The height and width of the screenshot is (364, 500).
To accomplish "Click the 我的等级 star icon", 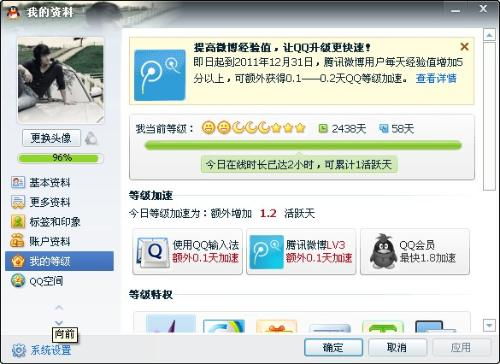I will (x=18, y=261).
